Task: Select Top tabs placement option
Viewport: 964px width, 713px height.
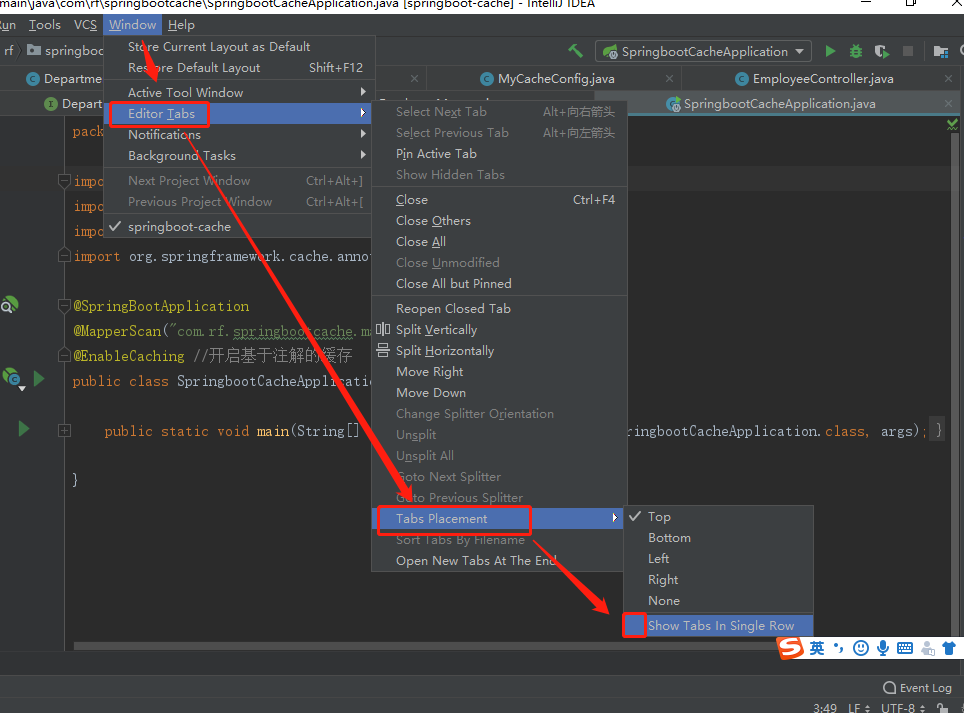Action: (x=718, y=517)
